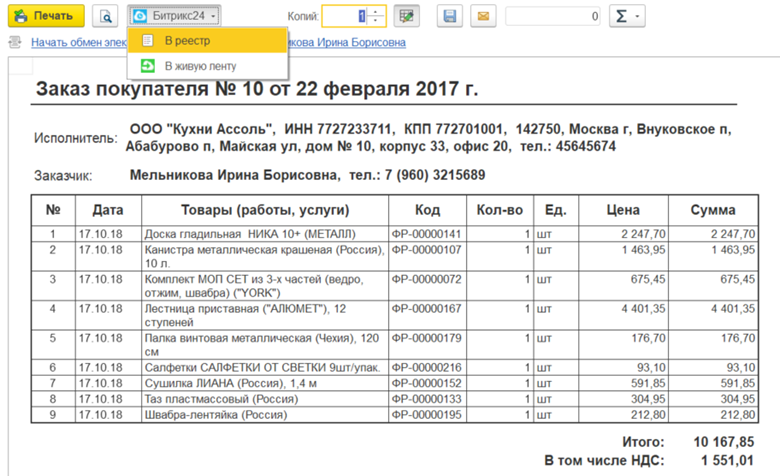Click the Битрикс24 logo icon
This screenshot has height=476, width=780.
139,16
